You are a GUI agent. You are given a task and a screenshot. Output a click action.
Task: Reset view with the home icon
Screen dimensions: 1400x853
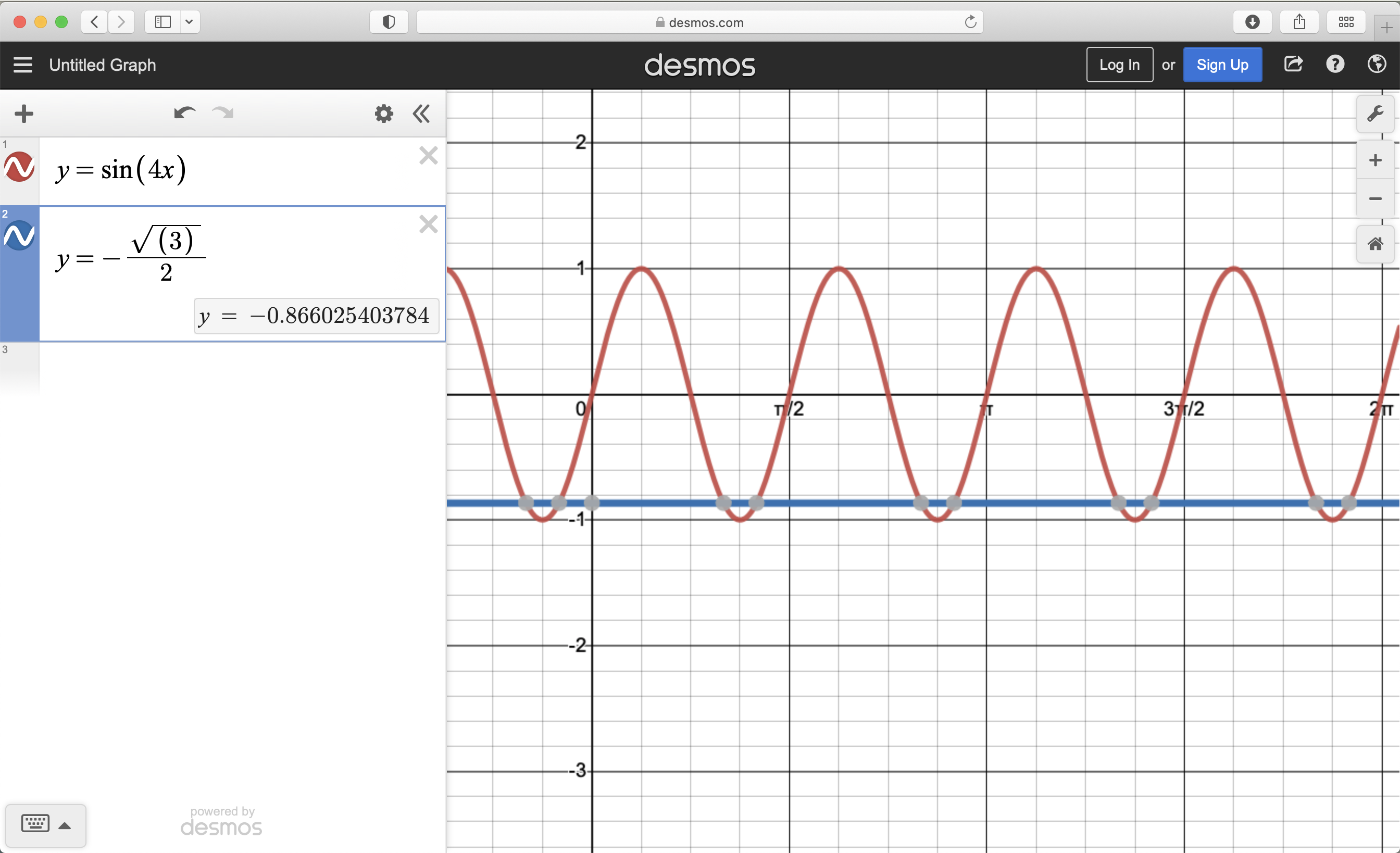(x=1375, y=244)
